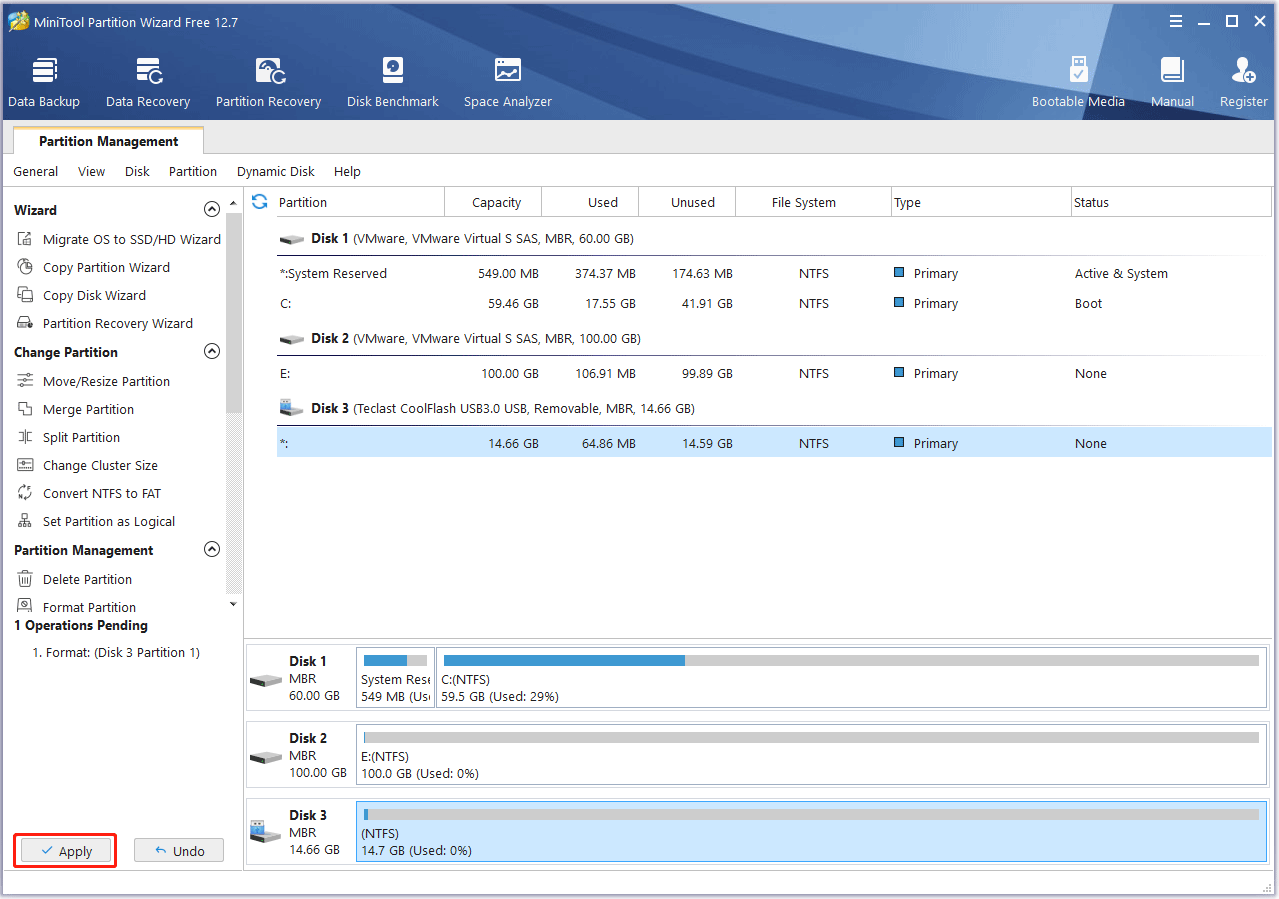
Task: Open Copy Disk Wizard
Action: 82,295
